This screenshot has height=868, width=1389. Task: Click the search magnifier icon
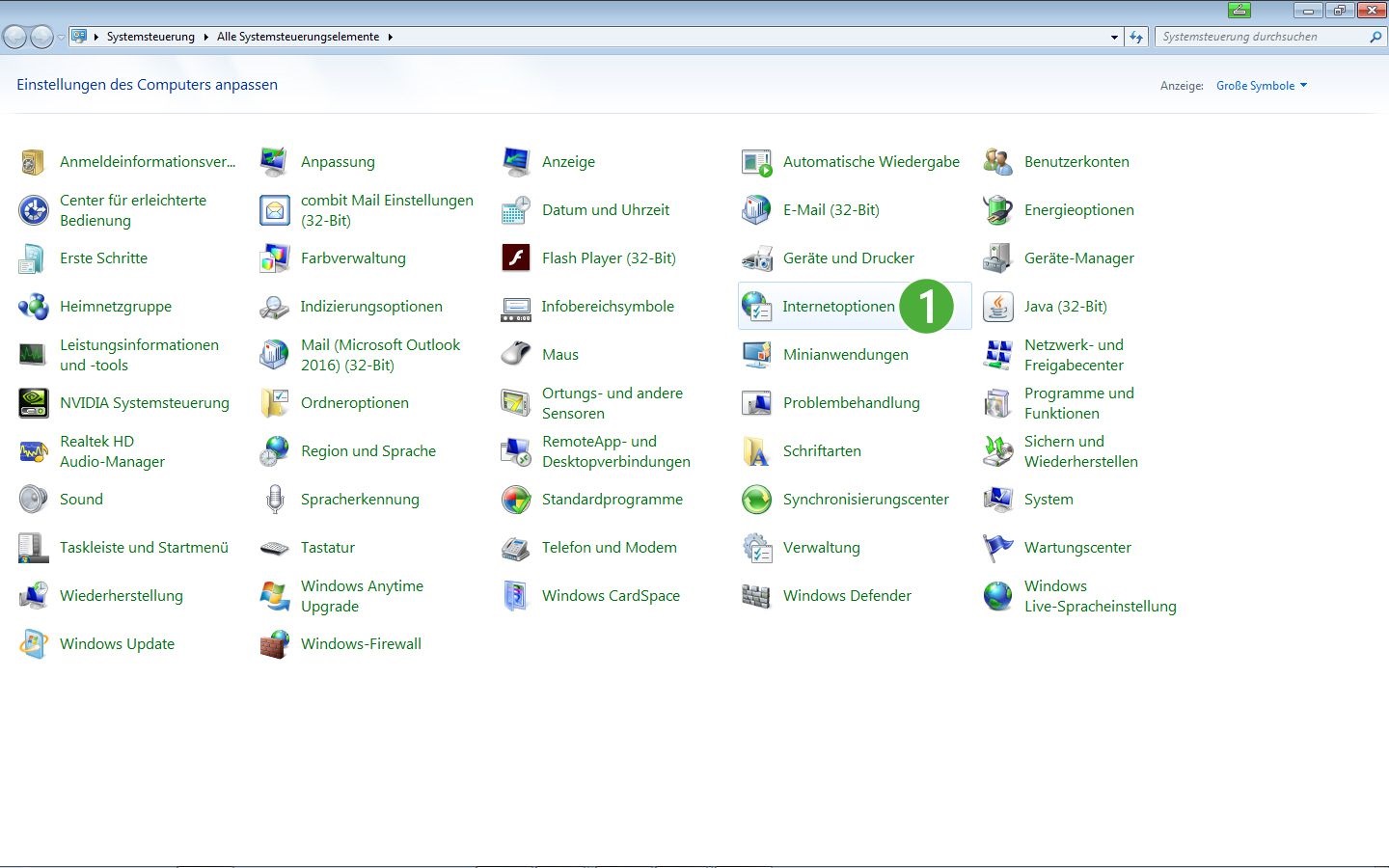[x=1375, y=37]
